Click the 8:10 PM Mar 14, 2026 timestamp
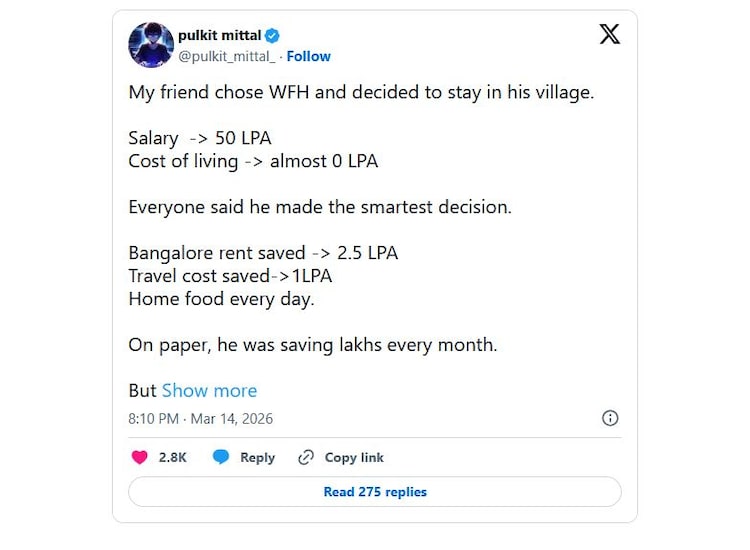The height and width of the screenshot is (550, 750). pyautogui.click(x=200, y=418)
